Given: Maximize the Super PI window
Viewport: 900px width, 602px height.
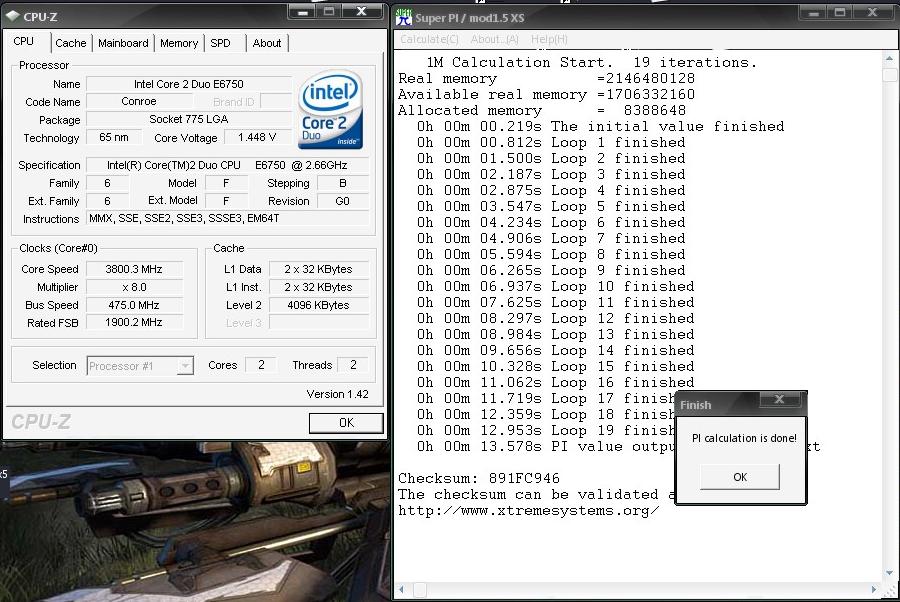Looking at the screenshot, I should click(840, 13).
